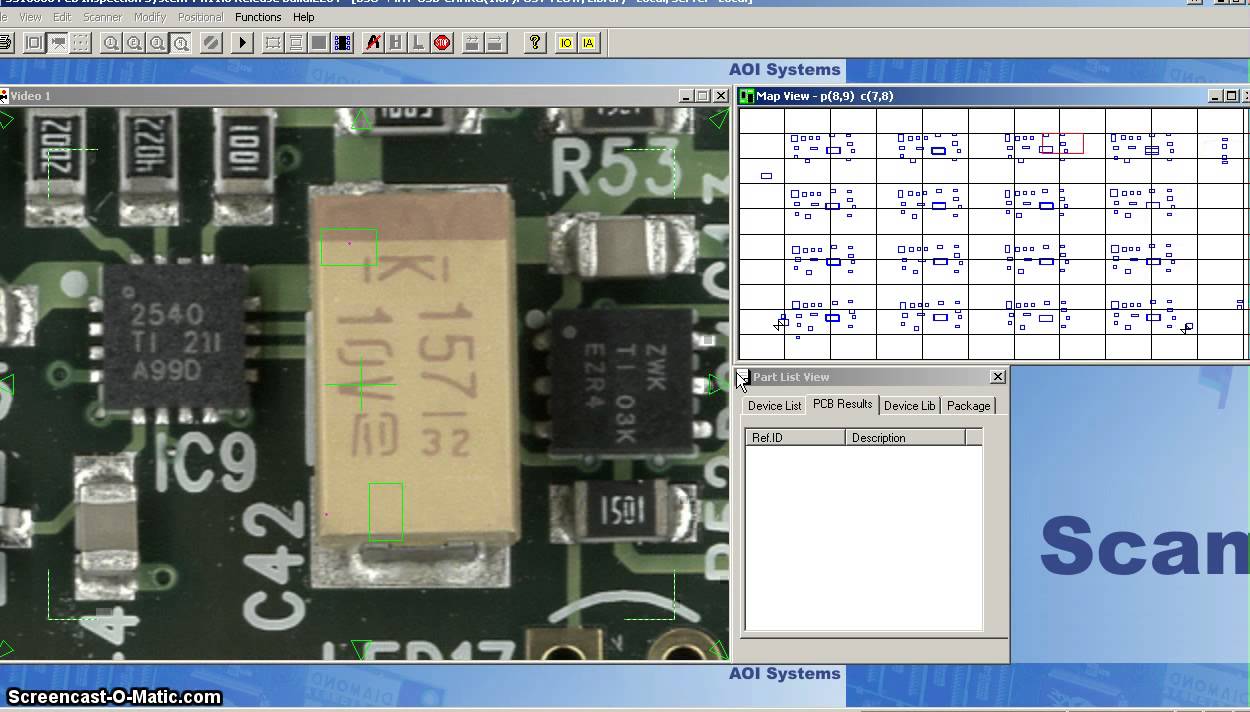
Task: Click the double-square frame toolbar icon
Action: (x=34, y=43)
